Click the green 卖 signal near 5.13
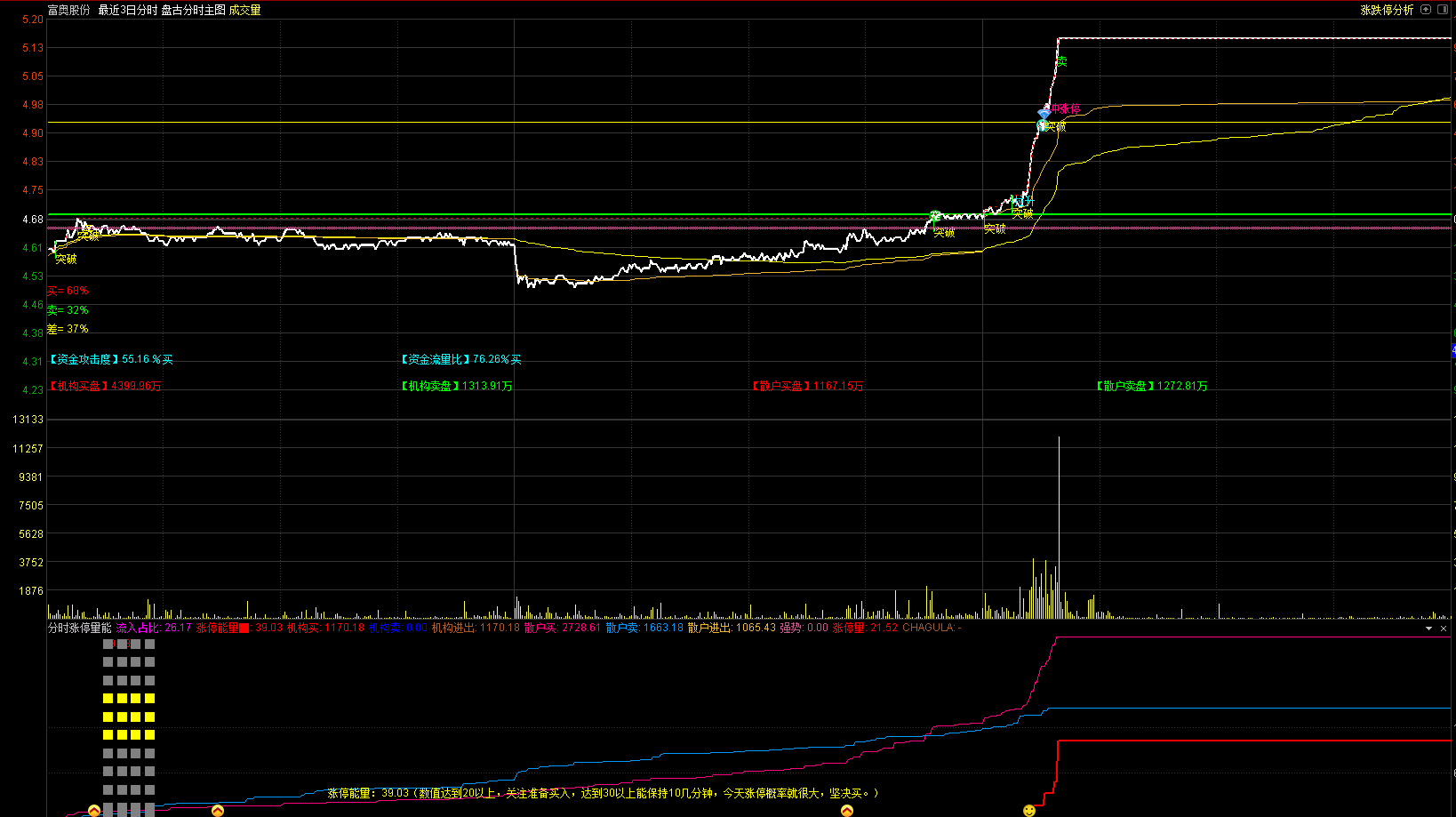The width and height of the screenshot is (1456, 817). (x=1061, y=61)
